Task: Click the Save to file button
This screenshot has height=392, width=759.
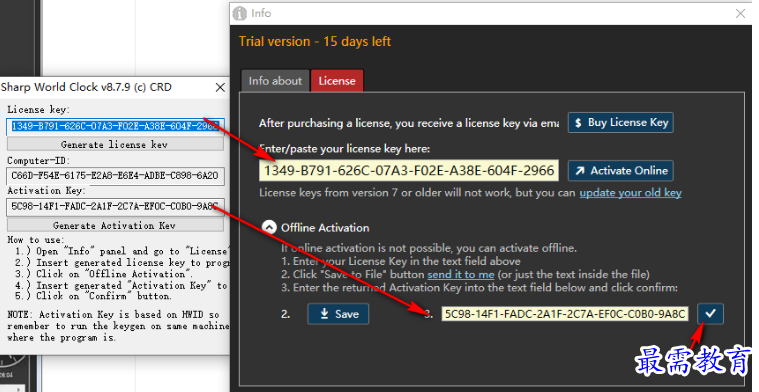Action: coord(338,314)
